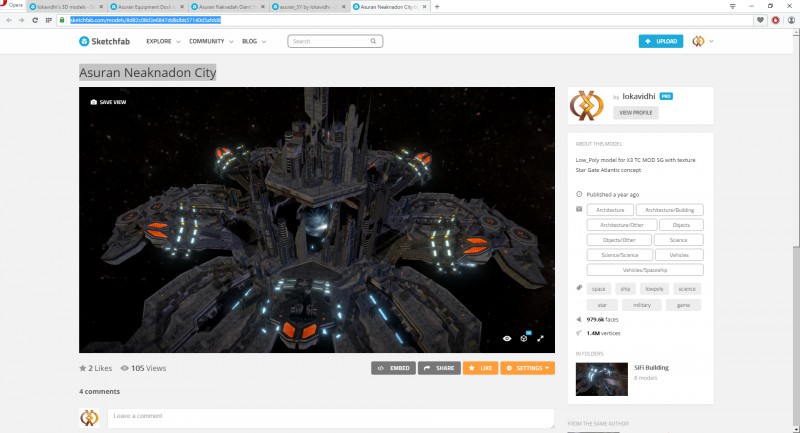Click the browser forward arrow
The width and height of the screenshot is (800, 433).
pos(21,20)
